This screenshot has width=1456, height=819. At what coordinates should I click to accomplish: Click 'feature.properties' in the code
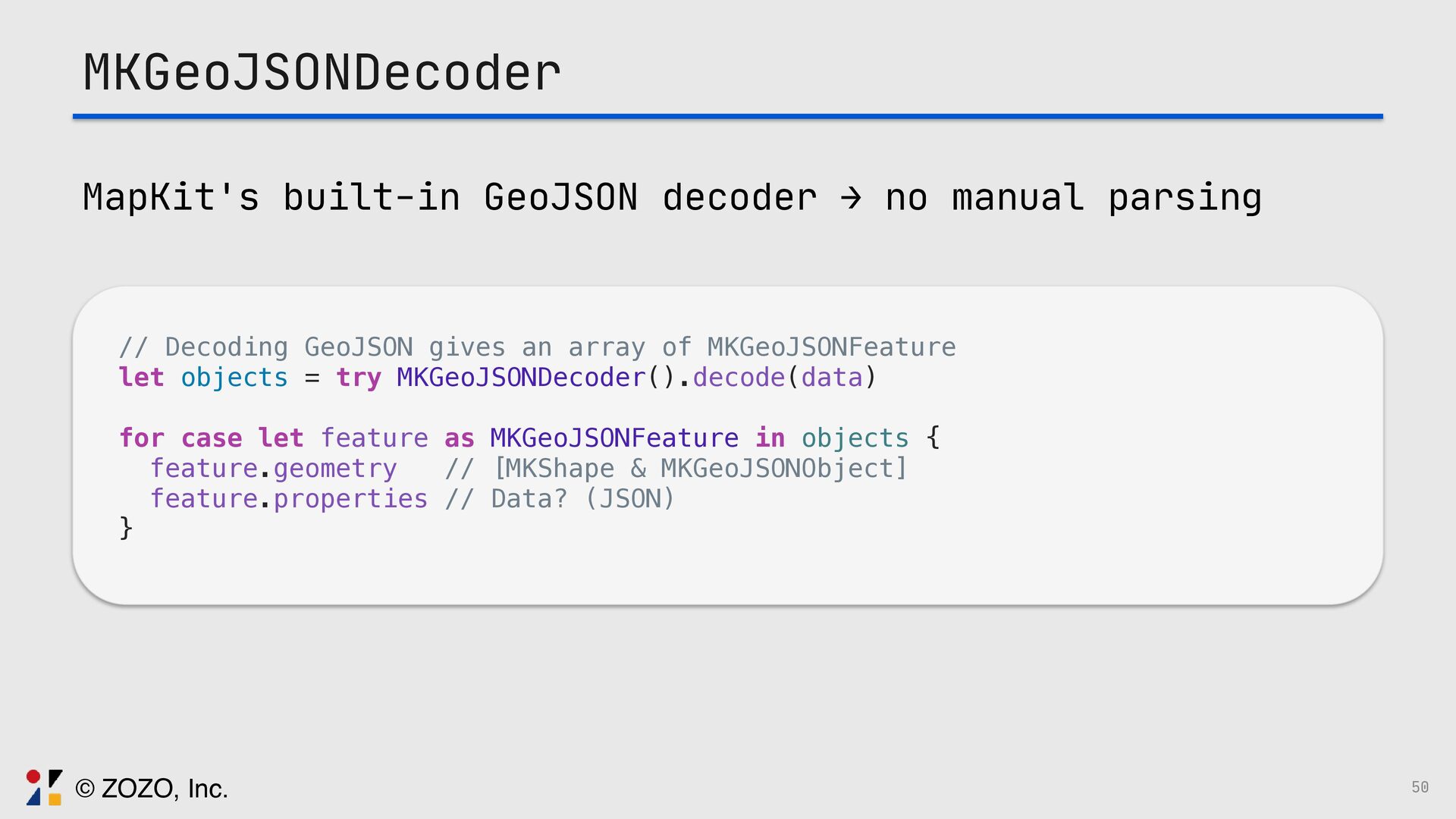pos(289,499)
